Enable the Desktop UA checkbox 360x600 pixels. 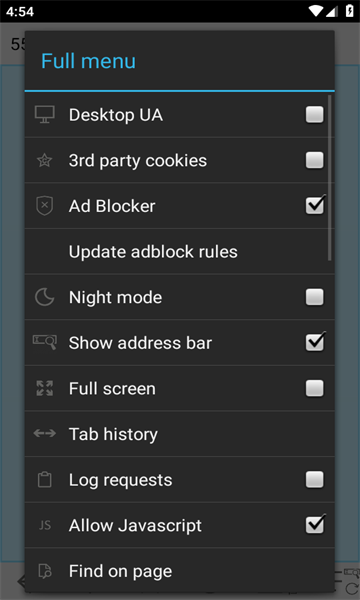(x=314, y=114)
